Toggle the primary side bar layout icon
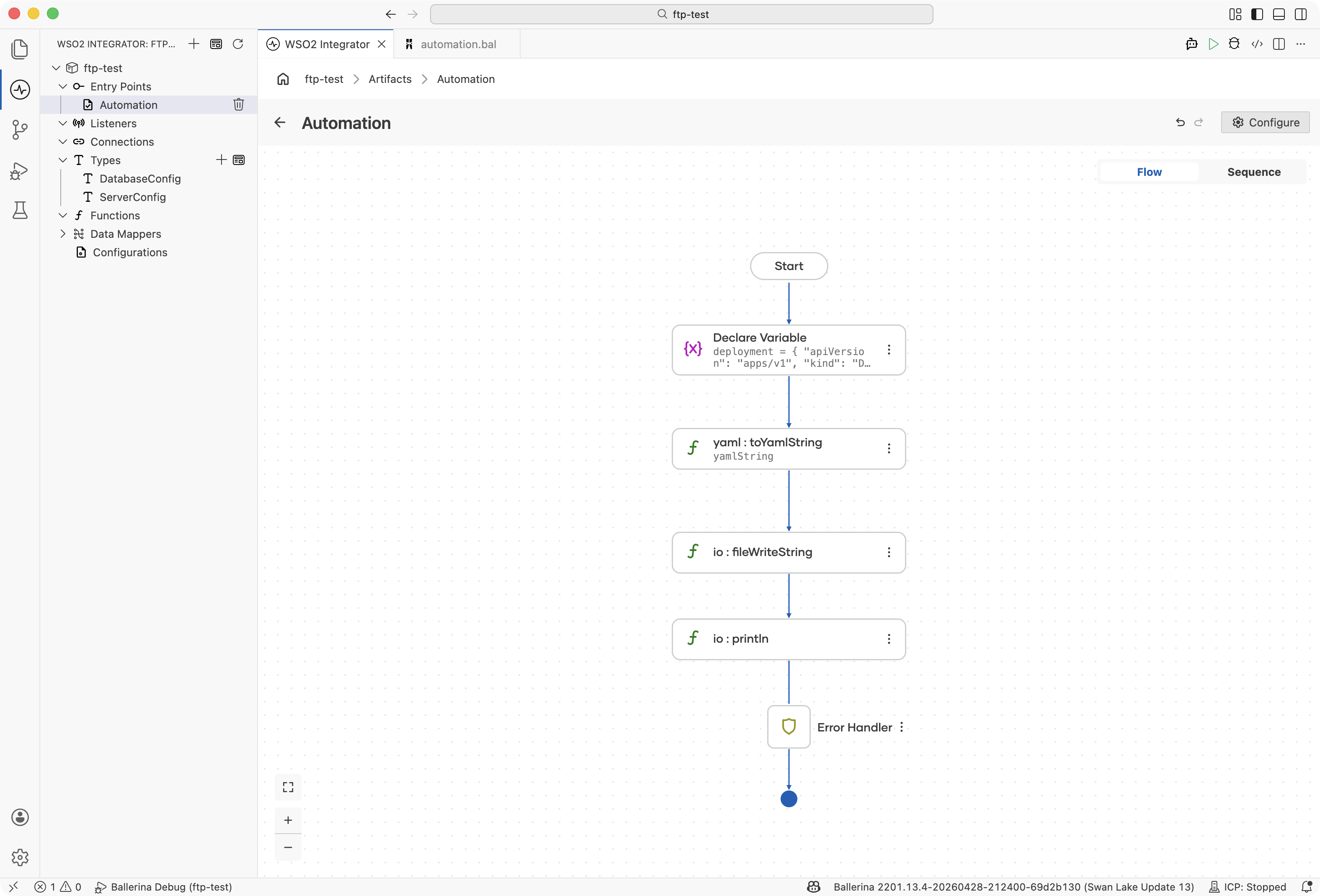1320x896 pixels. [x=1257, y=14]
